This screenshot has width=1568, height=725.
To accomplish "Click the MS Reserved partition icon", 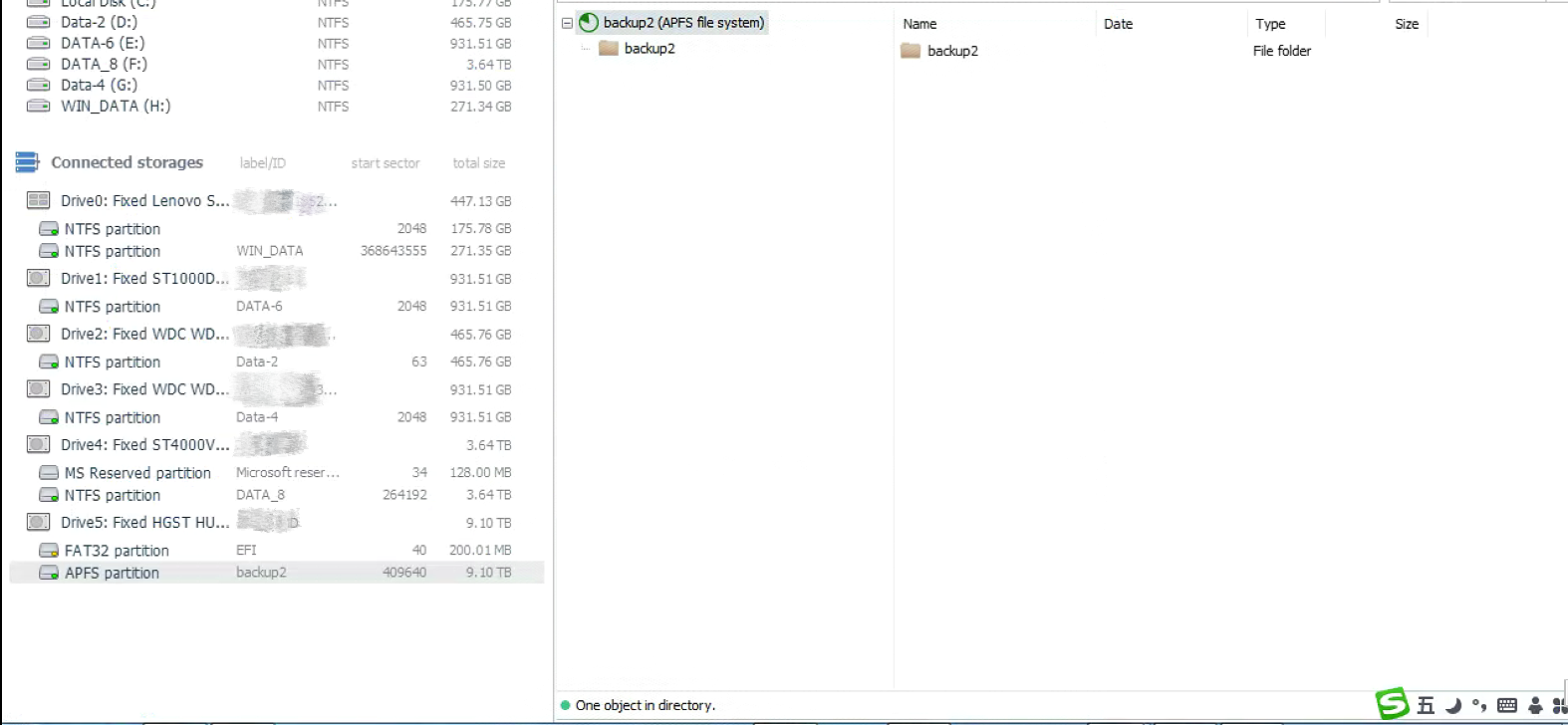I will click(x=49, y=473).
